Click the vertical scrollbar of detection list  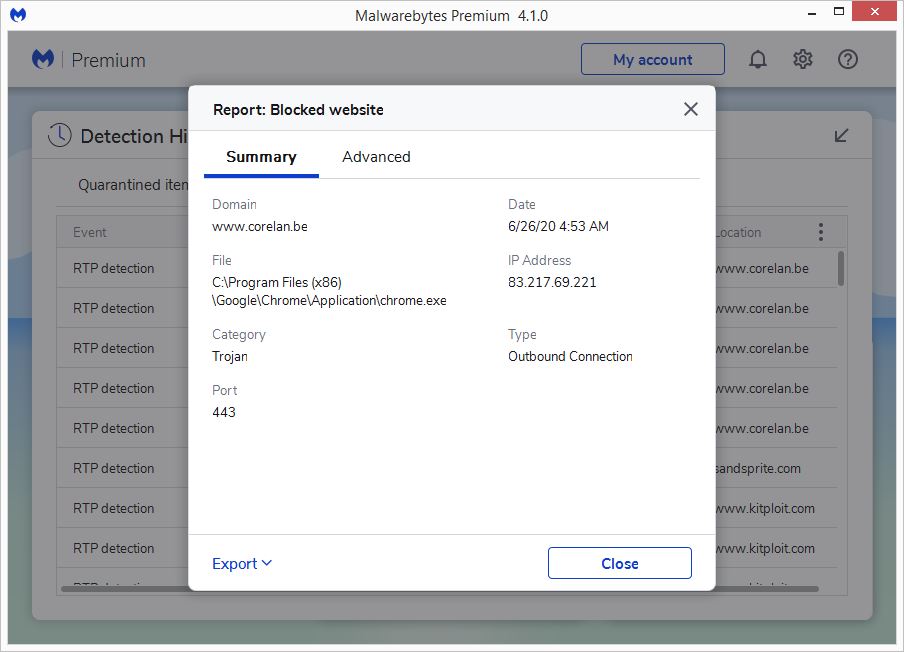pyautogui.click(x=841, y=269)
